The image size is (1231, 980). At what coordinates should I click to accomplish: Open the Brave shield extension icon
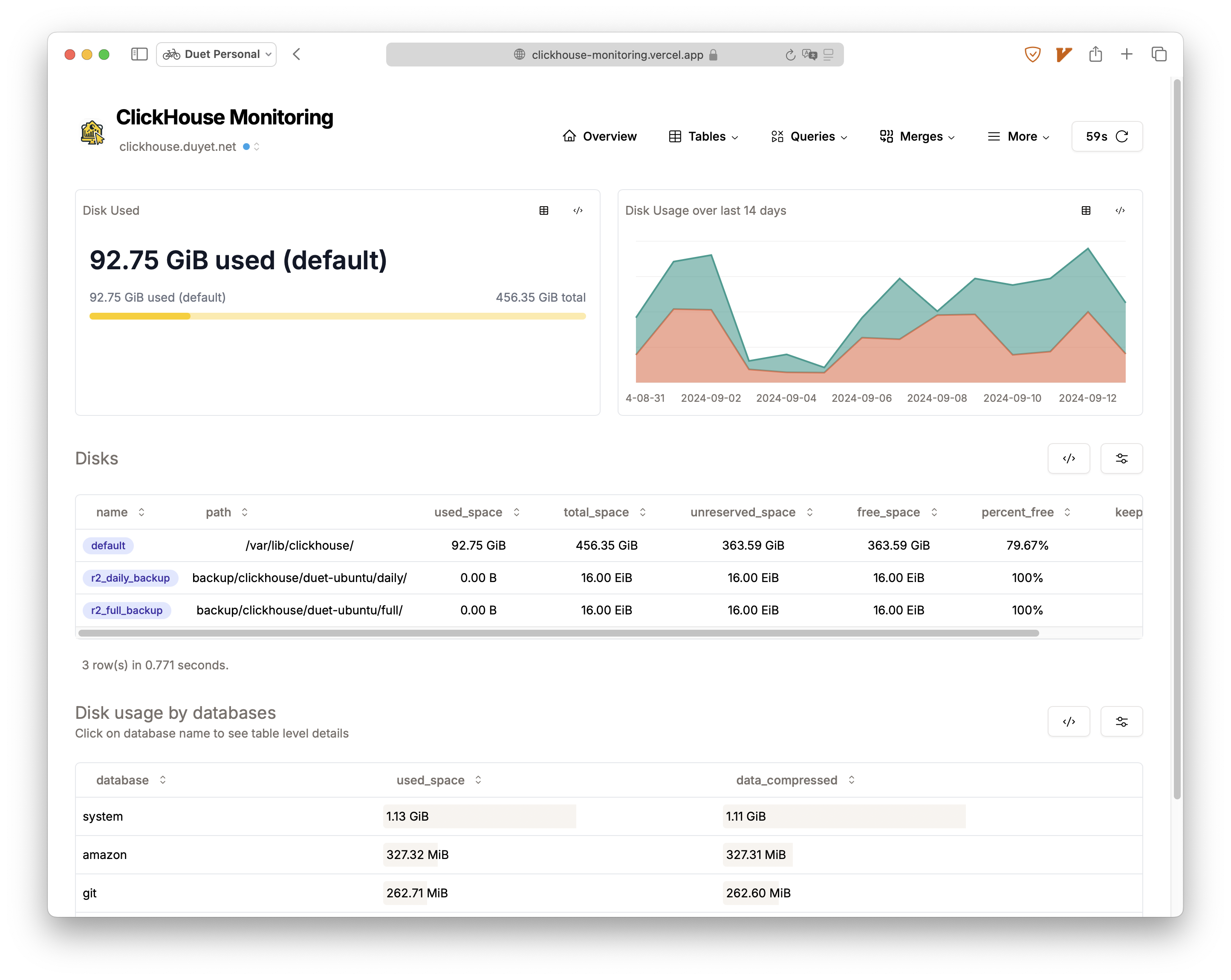(x=1032, y=54)
